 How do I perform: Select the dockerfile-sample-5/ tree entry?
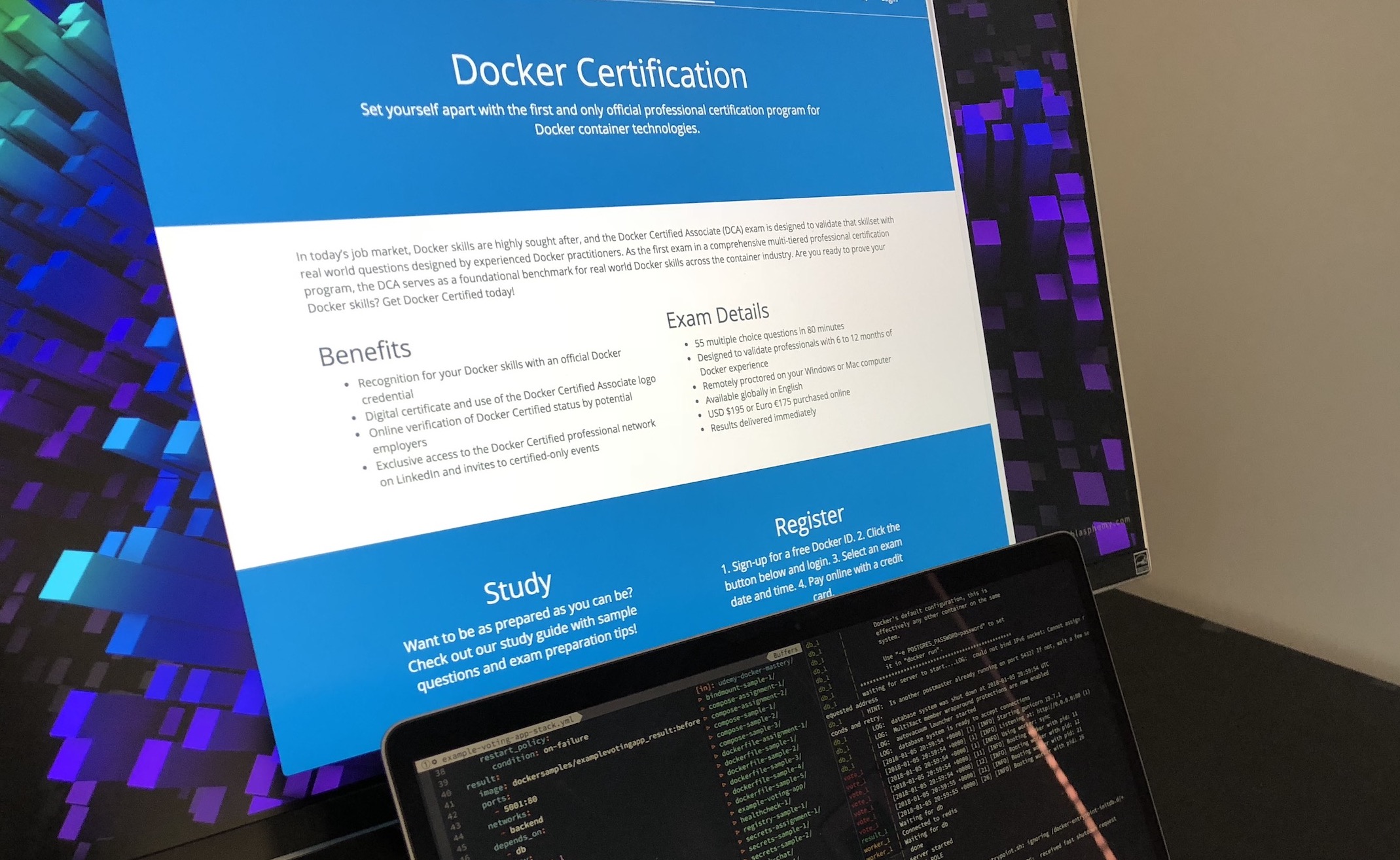(x=771, y=789)
